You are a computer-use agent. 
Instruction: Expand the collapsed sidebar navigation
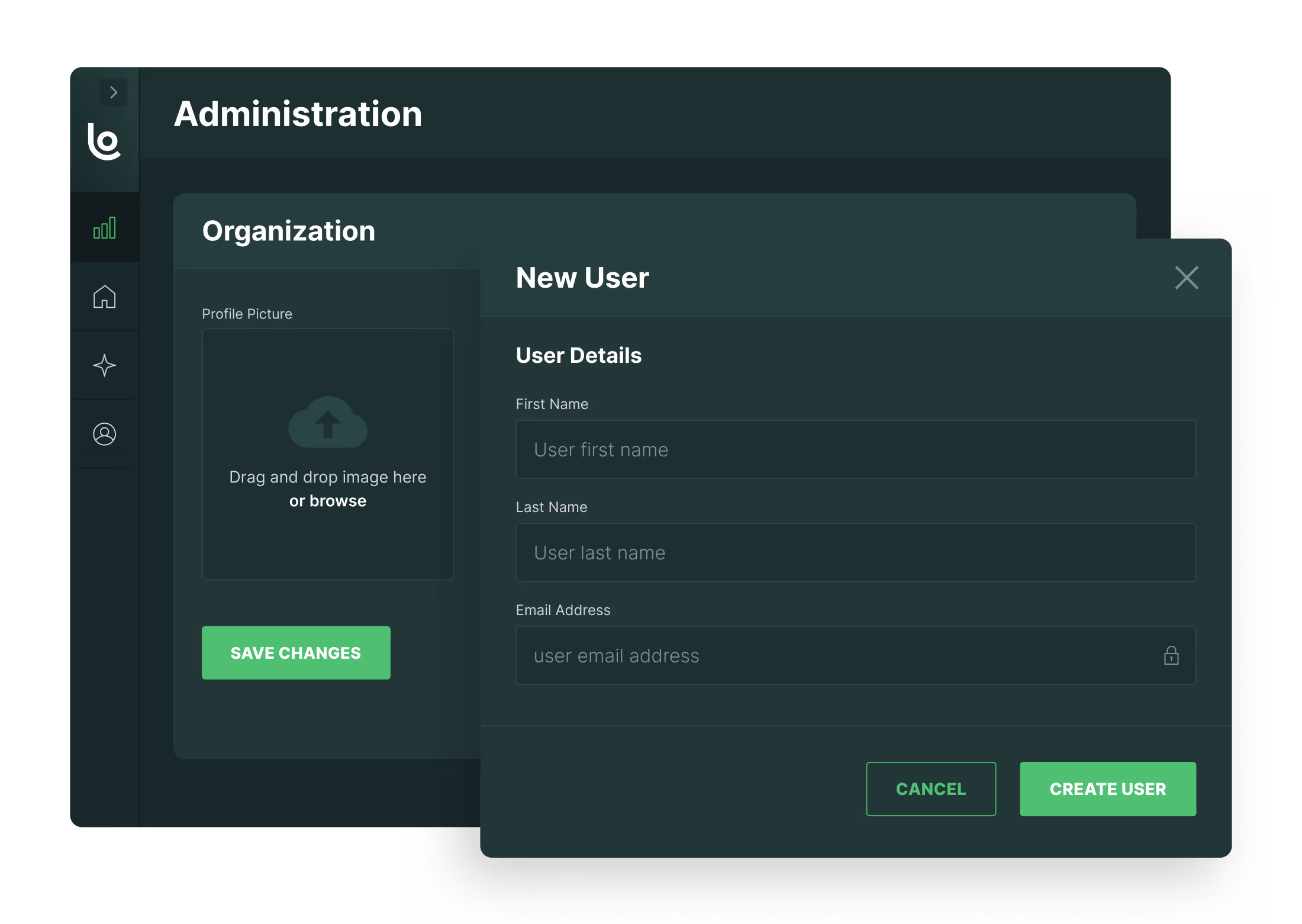click(x=112, y=92)
